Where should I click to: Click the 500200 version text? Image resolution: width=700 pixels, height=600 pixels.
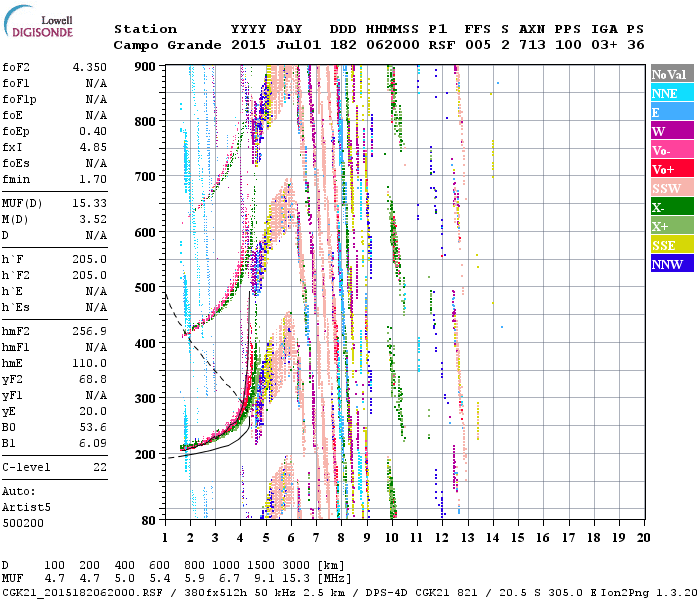(x=23, y=523)
